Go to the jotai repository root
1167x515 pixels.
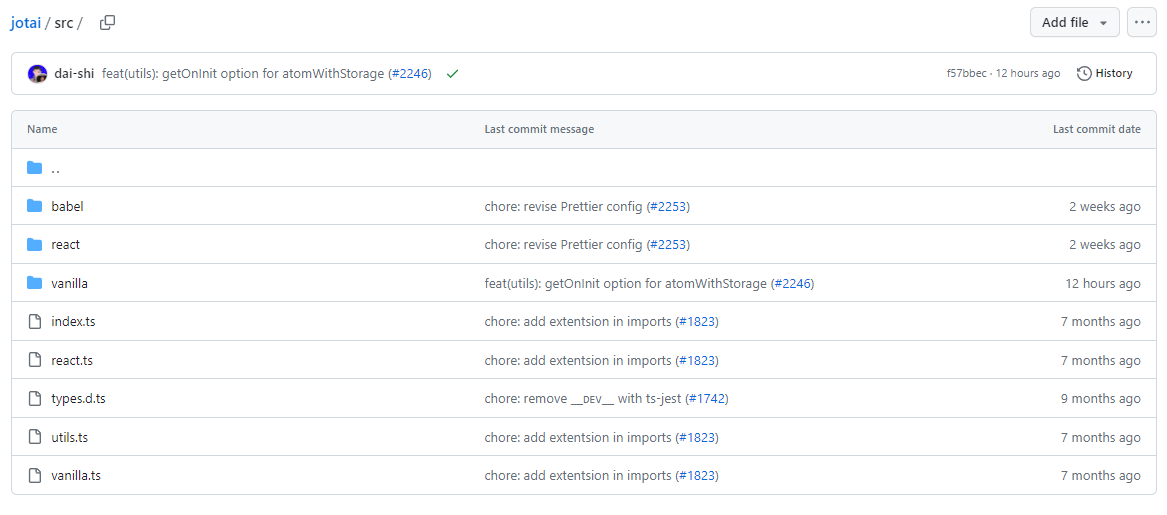[26, 22]
